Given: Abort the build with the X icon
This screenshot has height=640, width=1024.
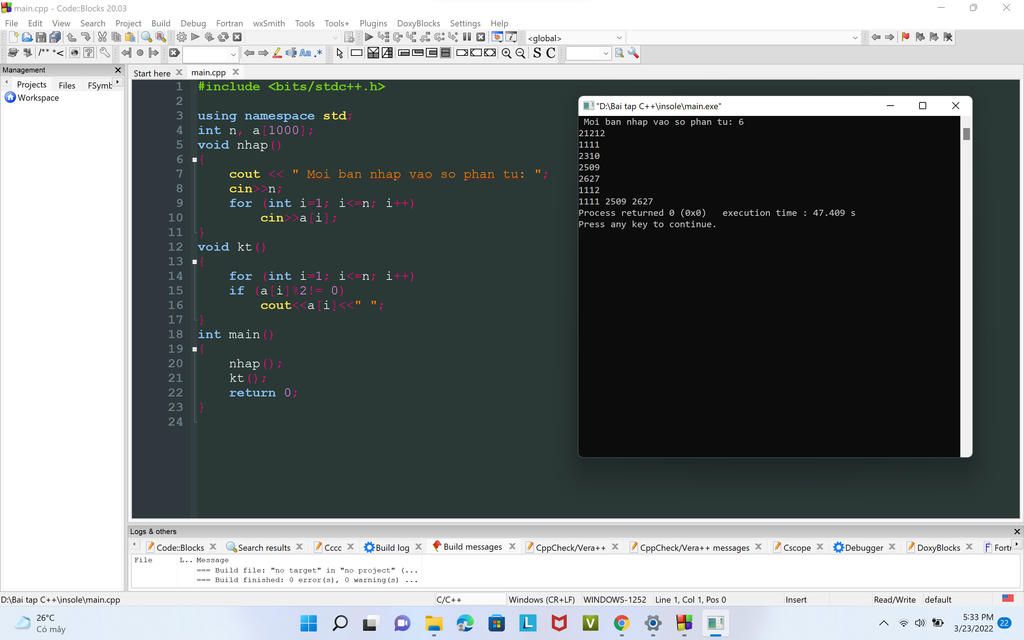Looking at the screenshot, I should pos(238,37).
